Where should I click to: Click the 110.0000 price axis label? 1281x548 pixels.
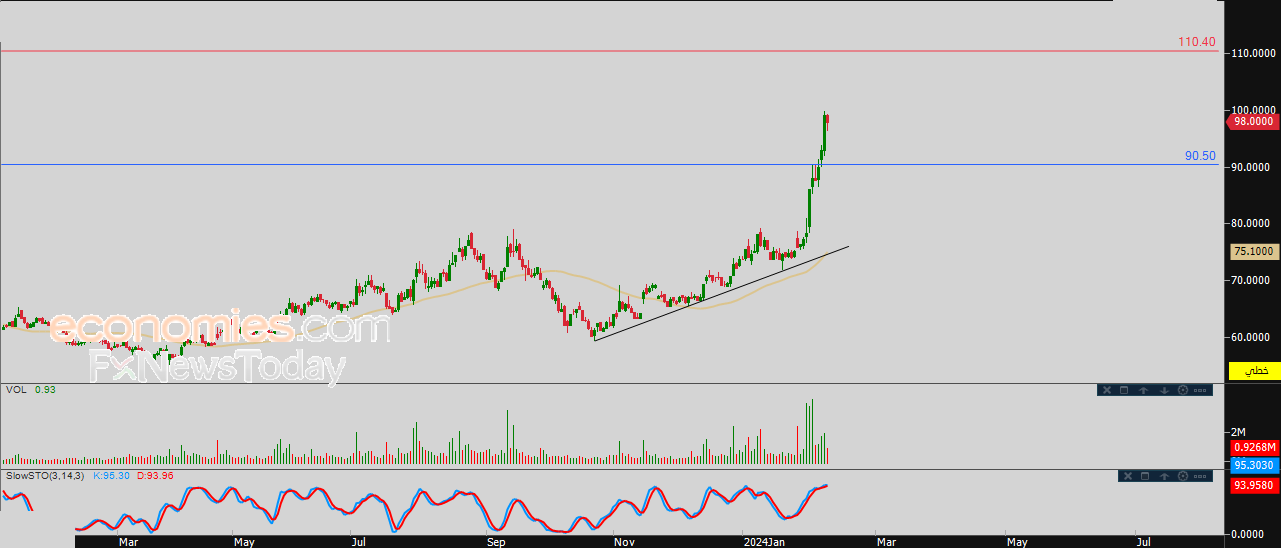(x=1254, y=53)
